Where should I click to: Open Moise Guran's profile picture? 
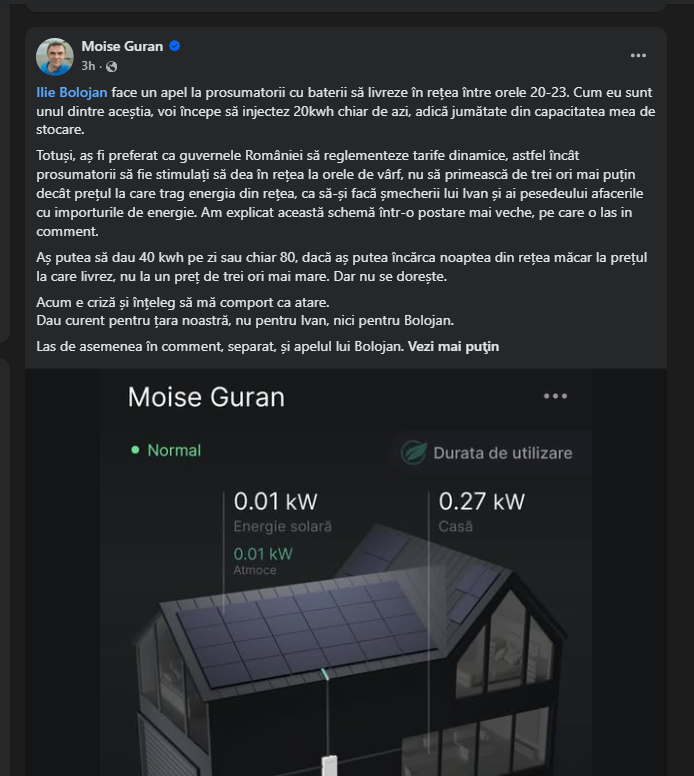tap(55, 56)
